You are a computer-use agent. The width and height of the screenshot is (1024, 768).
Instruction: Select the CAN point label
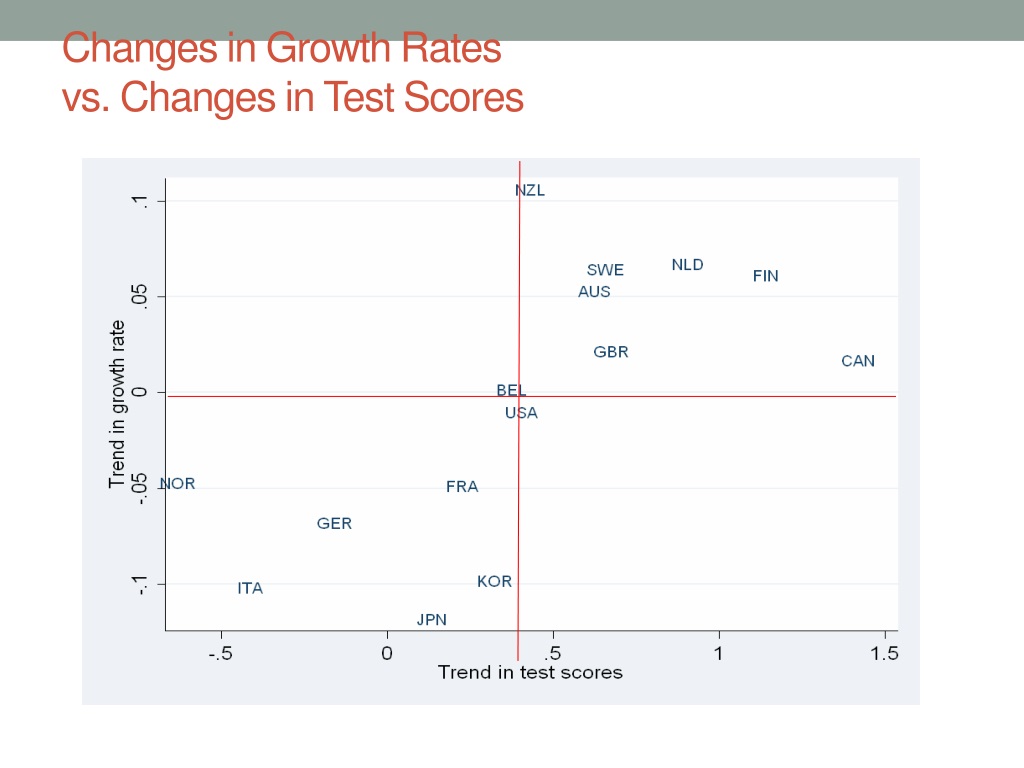857,361
